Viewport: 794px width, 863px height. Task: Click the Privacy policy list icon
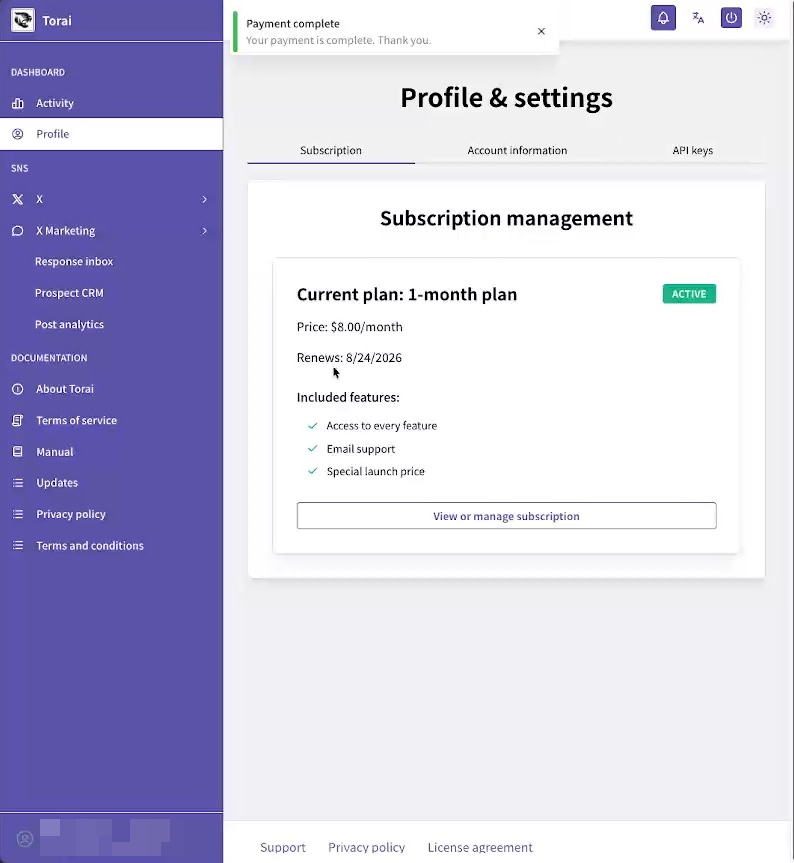coord(18,514)
